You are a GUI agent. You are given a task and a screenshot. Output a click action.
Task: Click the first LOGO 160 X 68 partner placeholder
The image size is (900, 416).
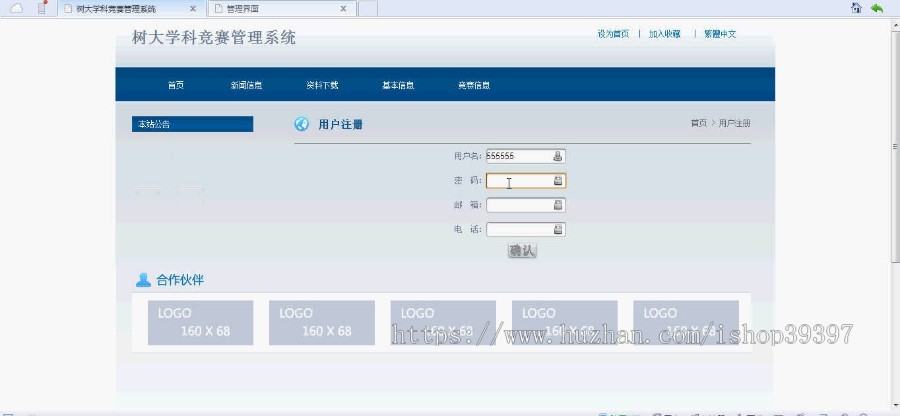click(200, 322)
